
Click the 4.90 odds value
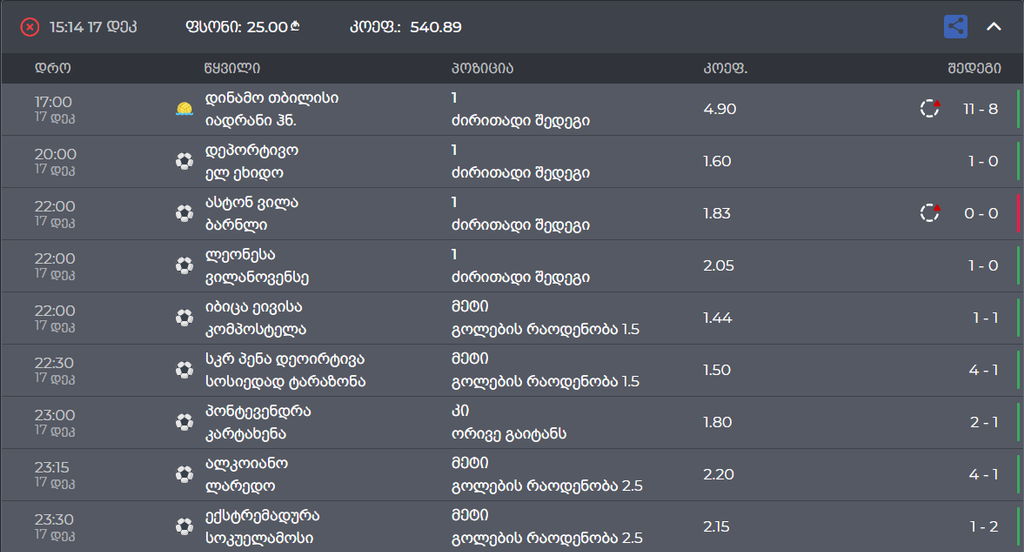click(x=719, y=109)
